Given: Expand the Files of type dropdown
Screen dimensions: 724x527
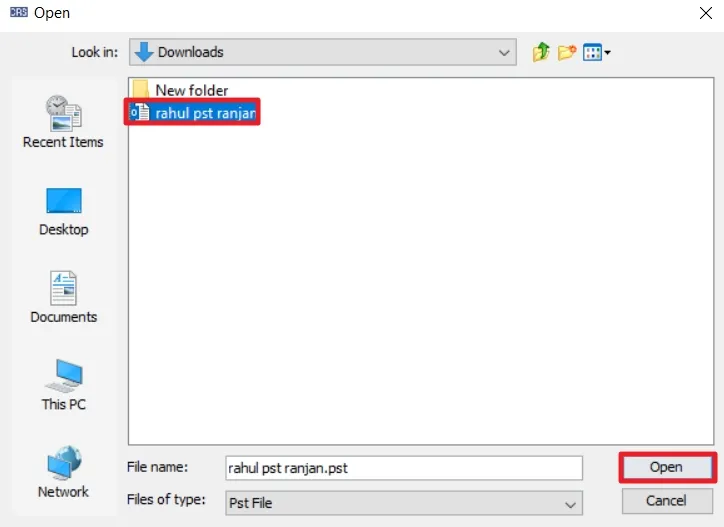Looking at the screenshot, I should pyautogui.click(x=404, y=503).
